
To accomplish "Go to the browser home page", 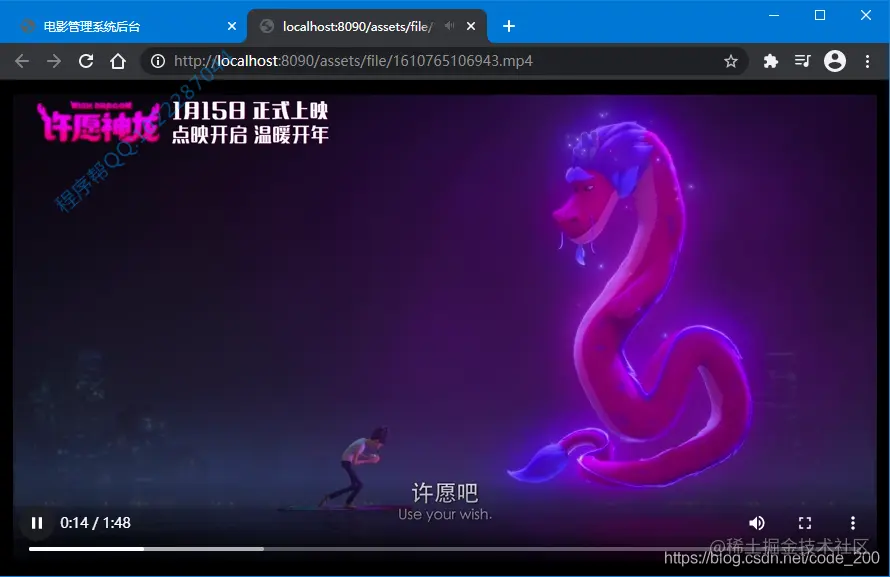I will click(x=118, y=61).
